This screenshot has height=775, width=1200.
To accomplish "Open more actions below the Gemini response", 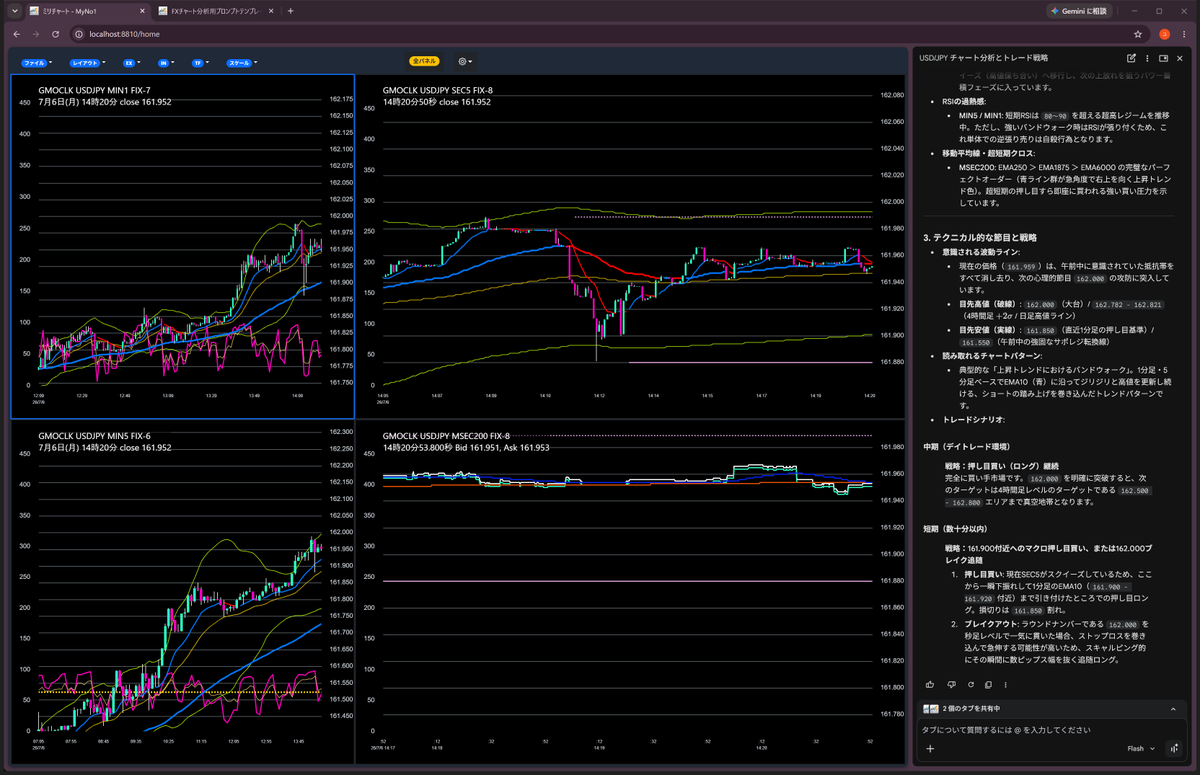I will point(1005,684).
